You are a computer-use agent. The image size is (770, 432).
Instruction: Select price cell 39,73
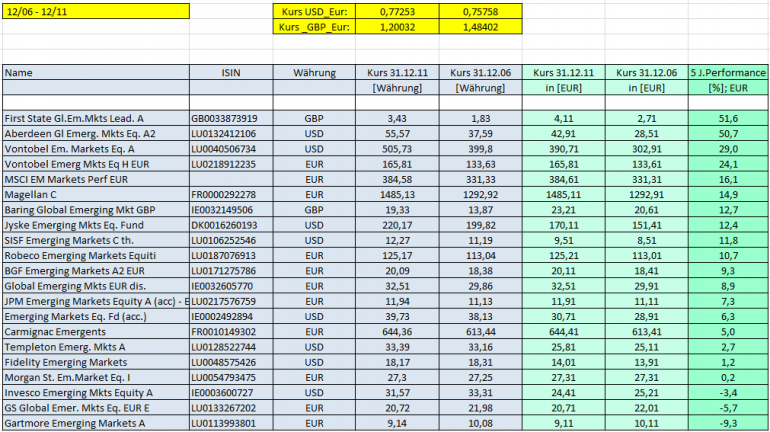pyautogui.click(x=397, y=316)
